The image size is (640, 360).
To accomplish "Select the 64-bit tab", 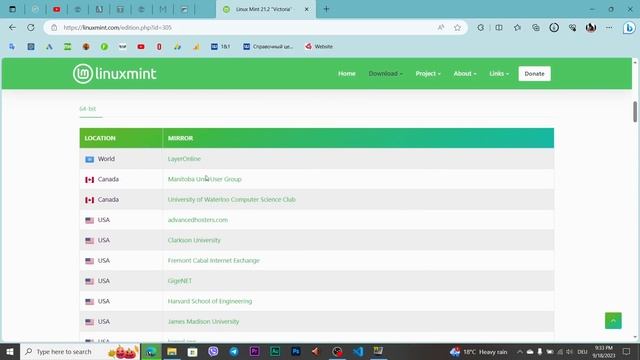I will [88, 109].
